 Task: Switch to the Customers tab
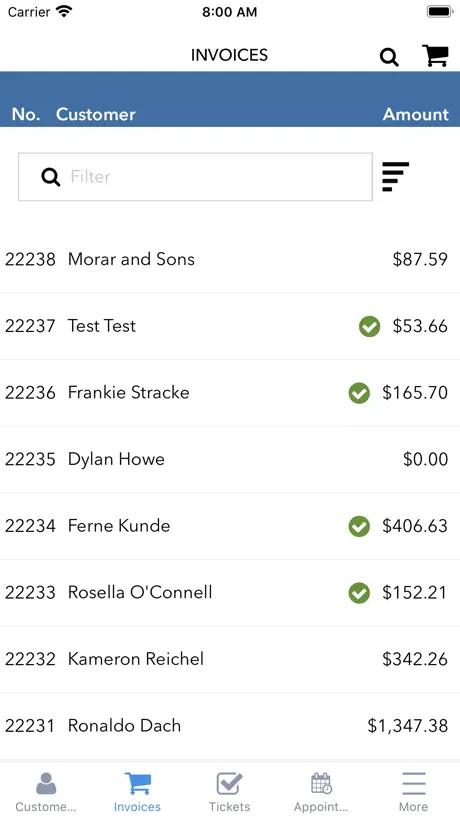point(46,791)
